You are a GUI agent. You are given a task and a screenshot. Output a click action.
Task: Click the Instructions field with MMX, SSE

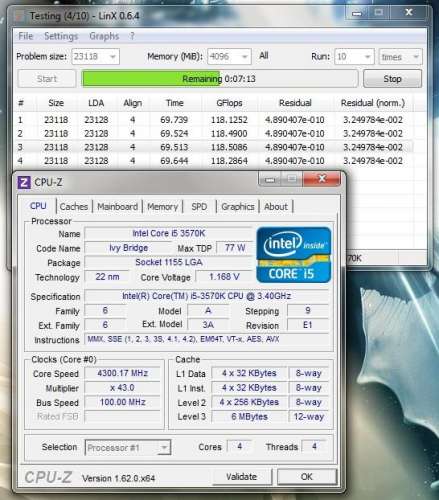tap(207, 339)
